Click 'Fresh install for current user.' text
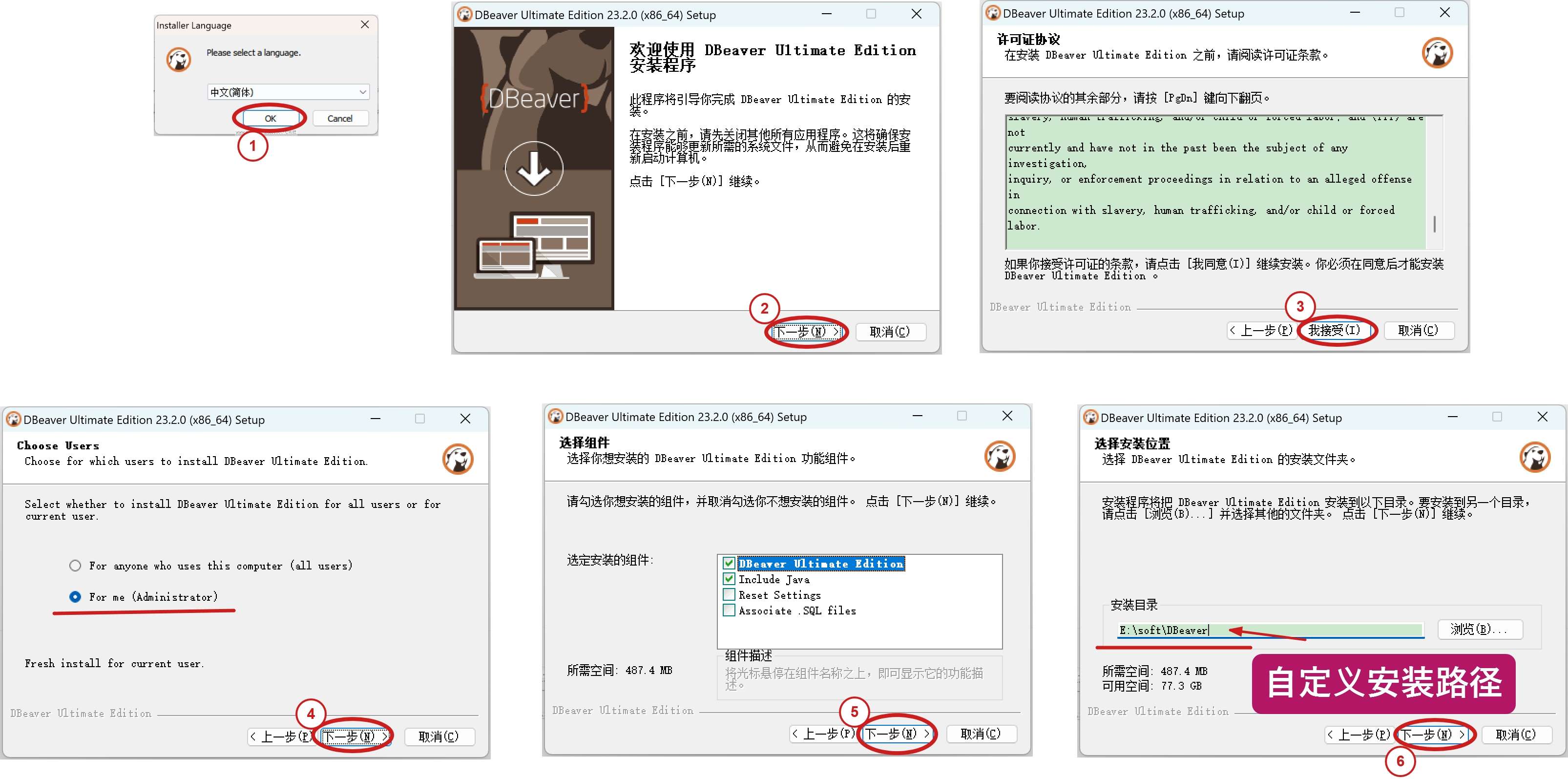 click(x=114, y=664)
